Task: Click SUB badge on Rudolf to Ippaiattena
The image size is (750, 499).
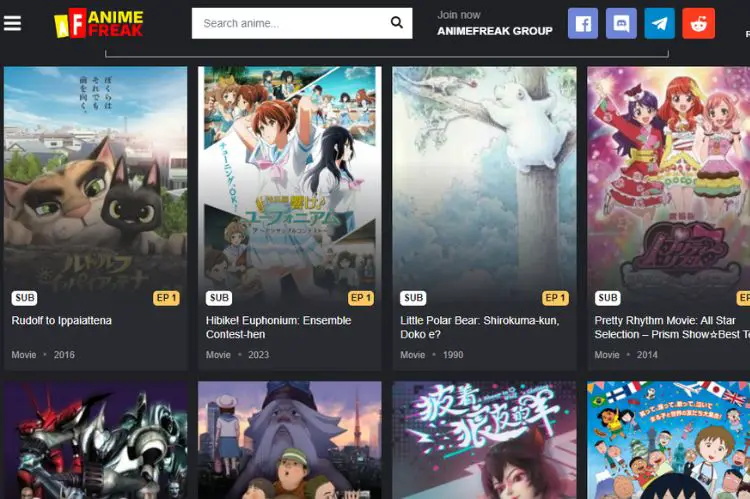Action: (24, 298)
